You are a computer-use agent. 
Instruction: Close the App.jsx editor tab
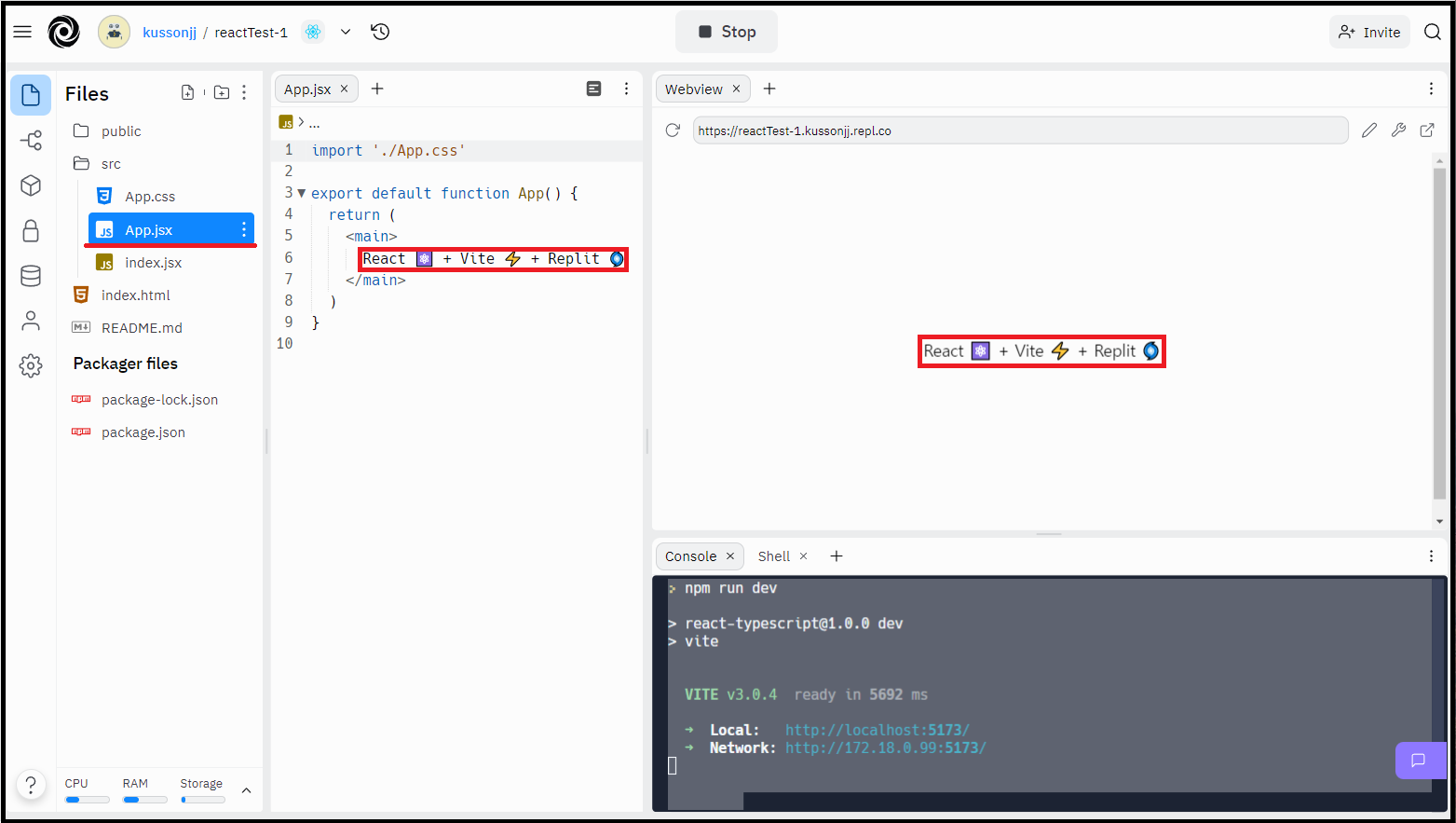click(344, 89)
